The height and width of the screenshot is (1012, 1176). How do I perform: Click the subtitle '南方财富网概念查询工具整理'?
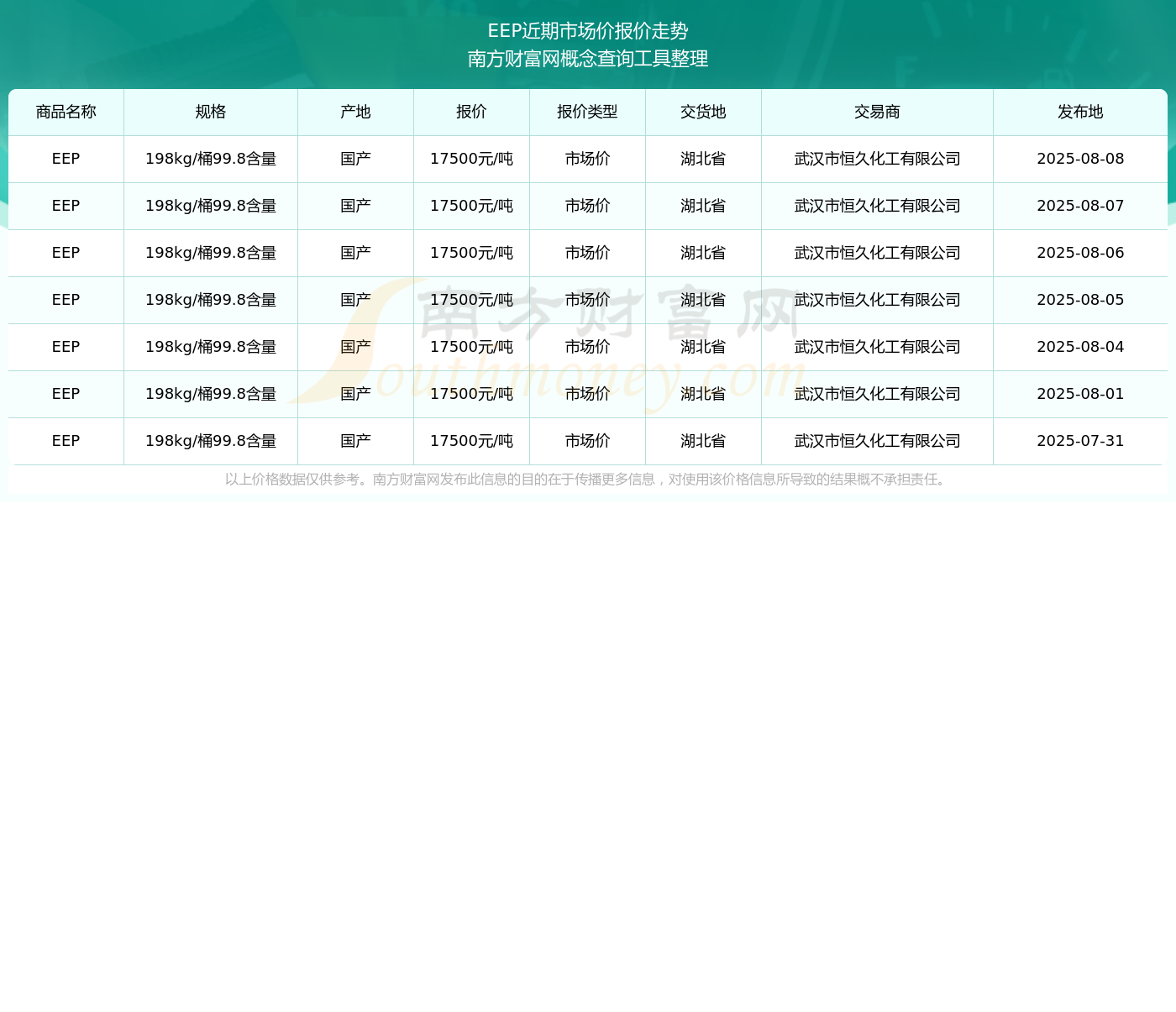click(588, 59)
